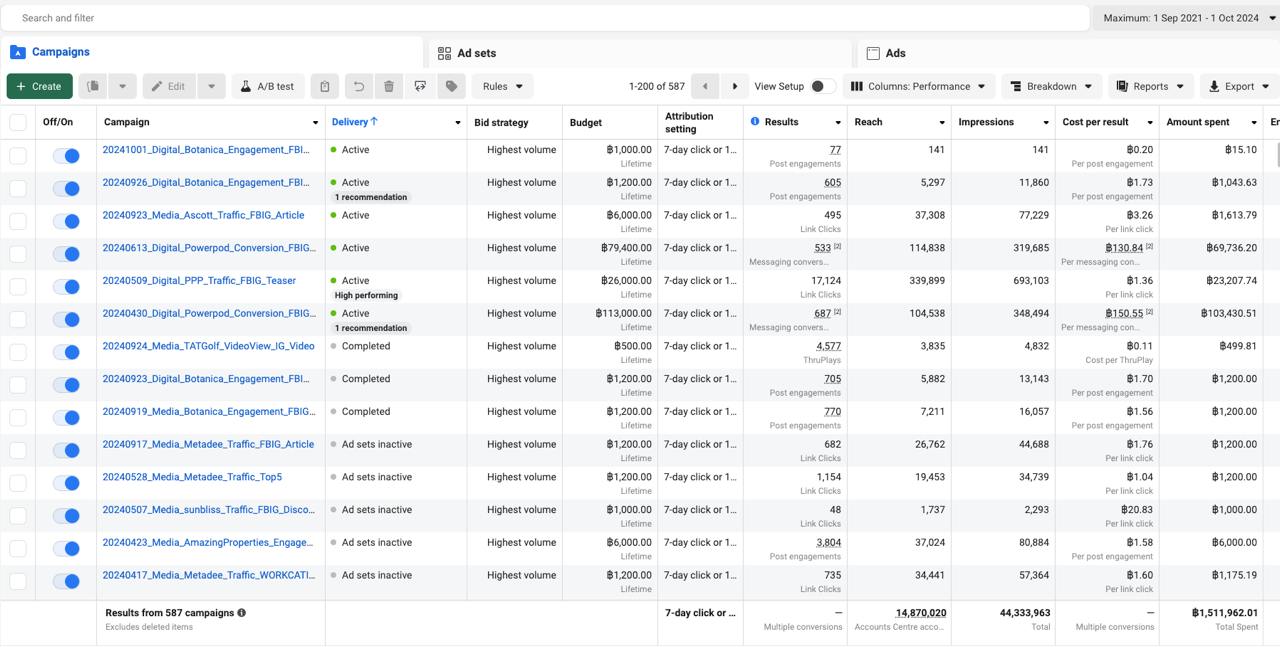Select all campaigns with header checkbox

(18, 122)
